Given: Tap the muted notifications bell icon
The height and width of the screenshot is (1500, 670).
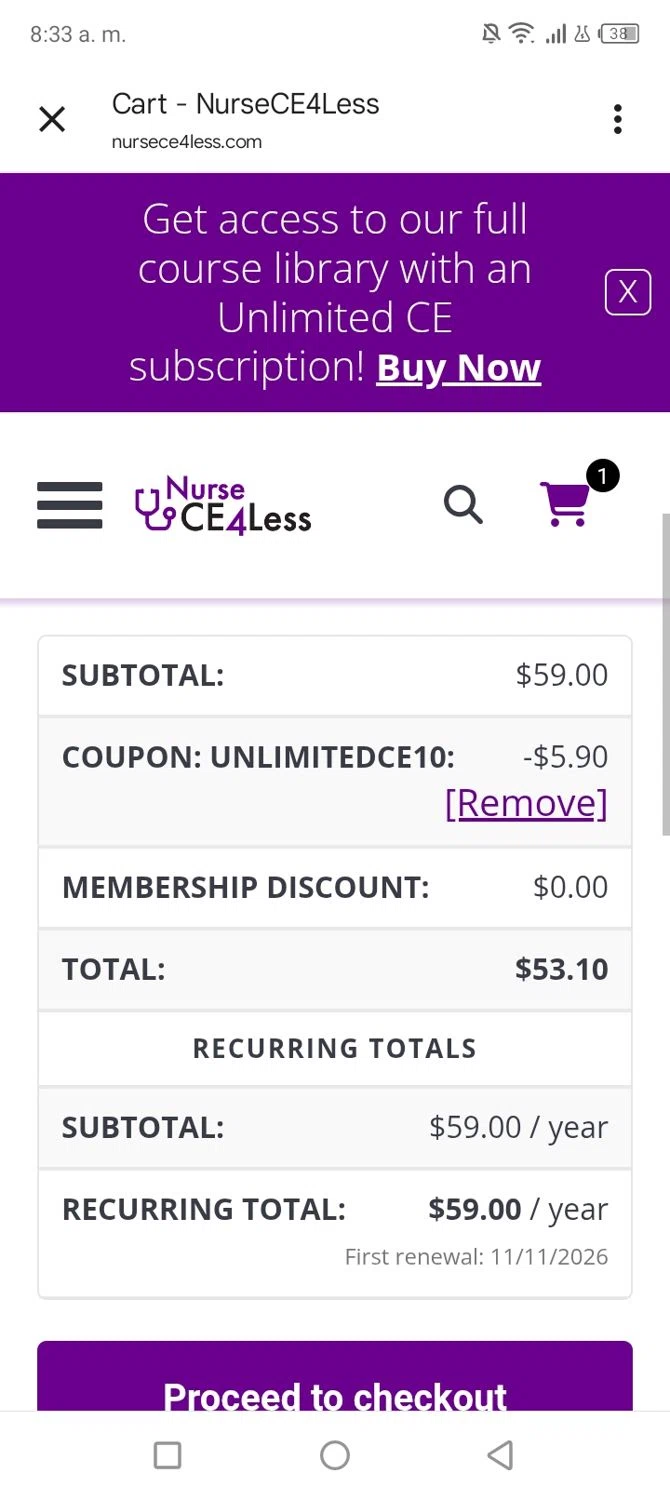Looking at the screenshot, I should [x=490, y=34].
